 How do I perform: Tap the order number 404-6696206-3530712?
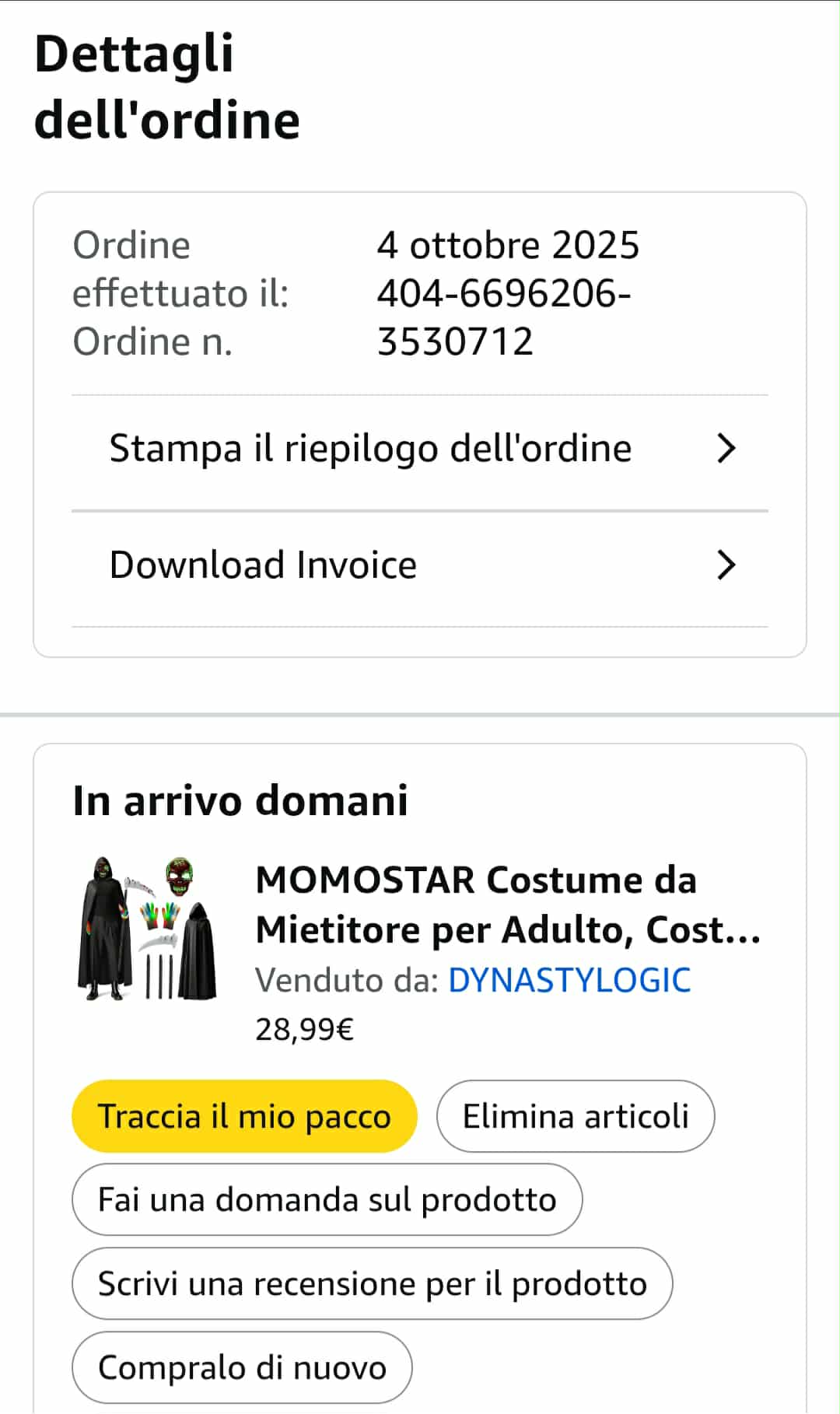point(503,317)
